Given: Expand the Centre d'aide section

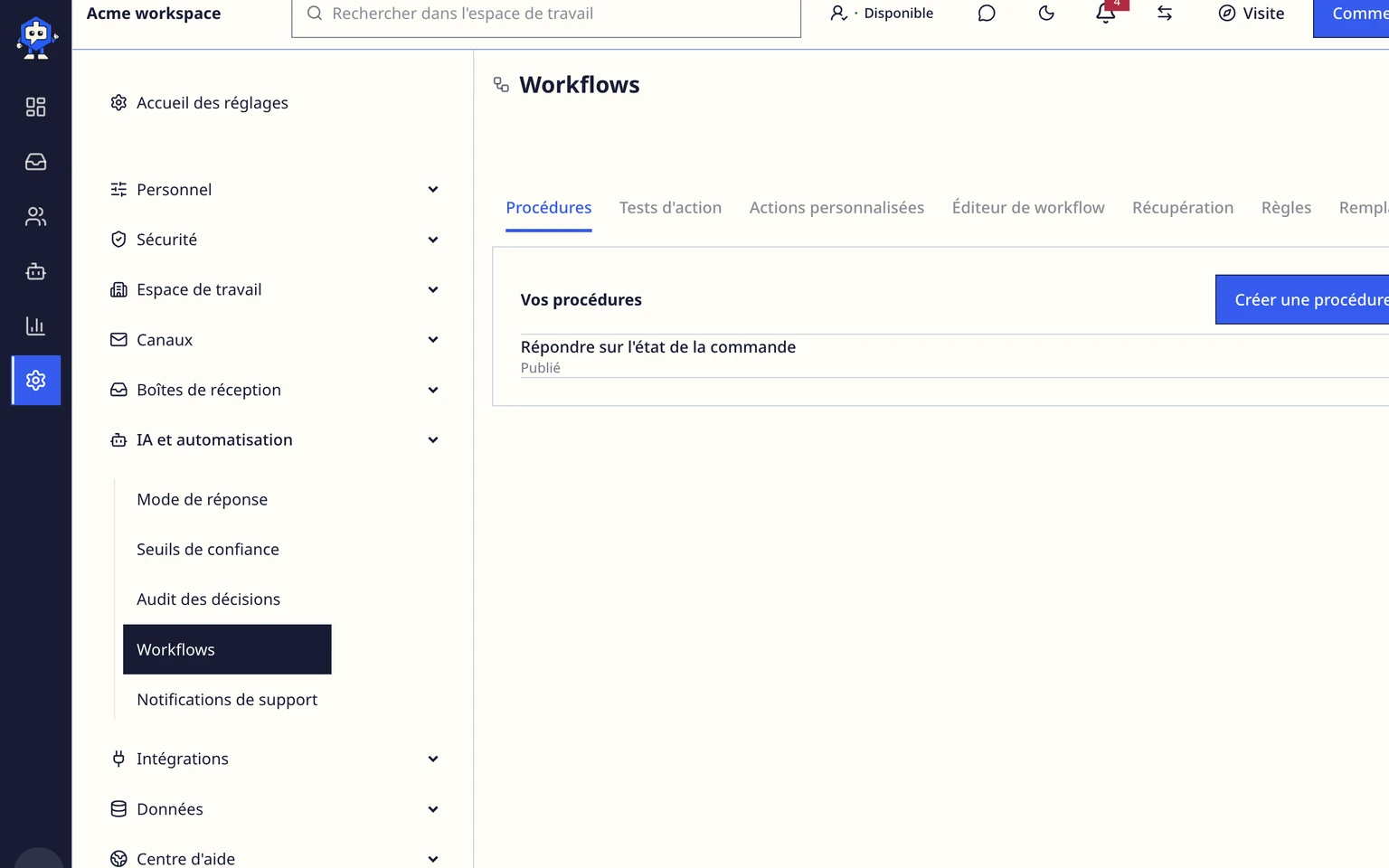Looking at the screenshot, I should pyautogui.click(x=275, y=859).
